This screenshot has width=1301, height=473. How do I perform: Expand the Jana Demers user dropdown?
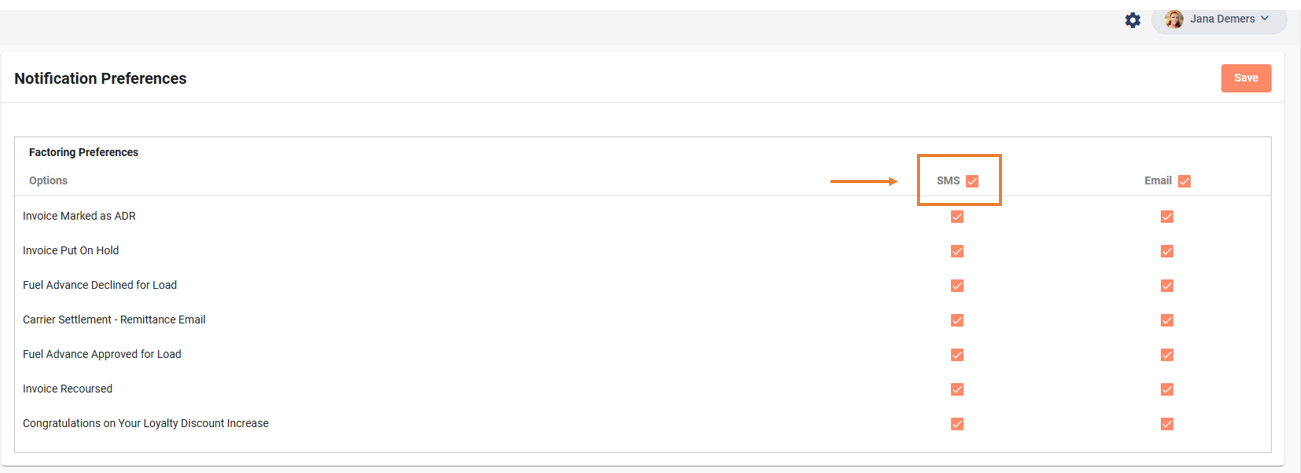point(1265,19)
